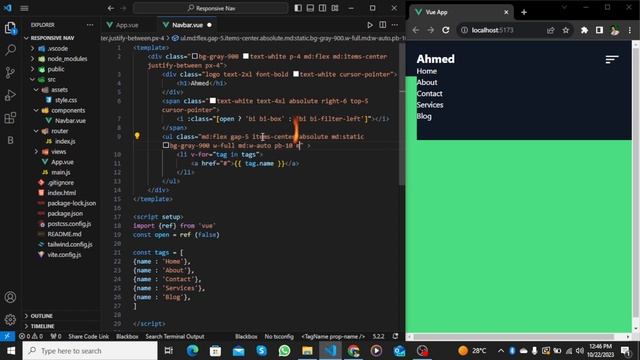Screen dimensions: 640x360
Task: Select the Vue App browser tab
Action: [x=460, y=12]
